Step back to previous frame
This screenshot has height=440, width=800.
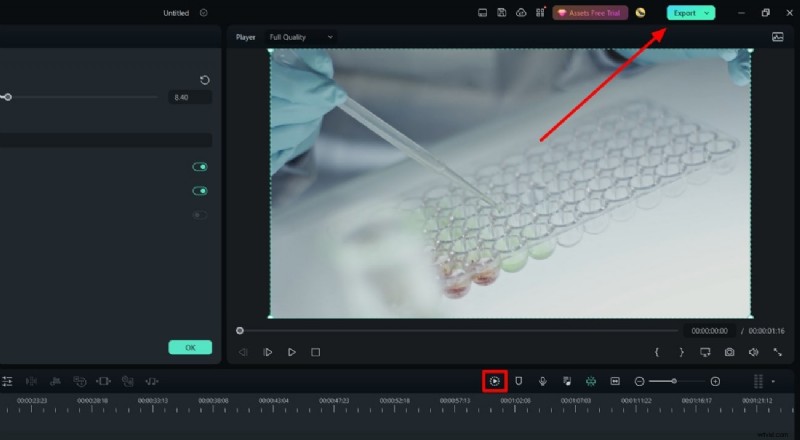pyautogui.click(x=243, y=352)
